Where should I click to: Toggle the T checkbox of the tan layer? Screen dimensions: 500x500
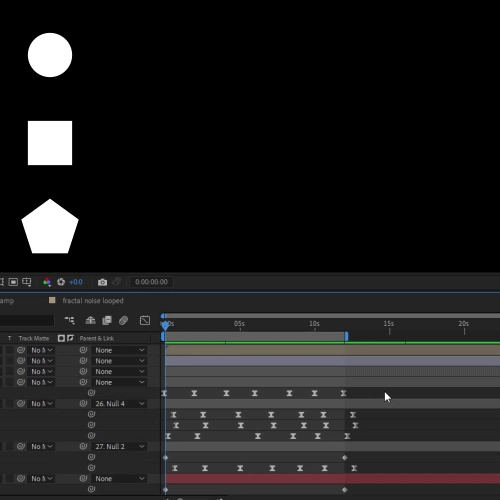(10, 350)
